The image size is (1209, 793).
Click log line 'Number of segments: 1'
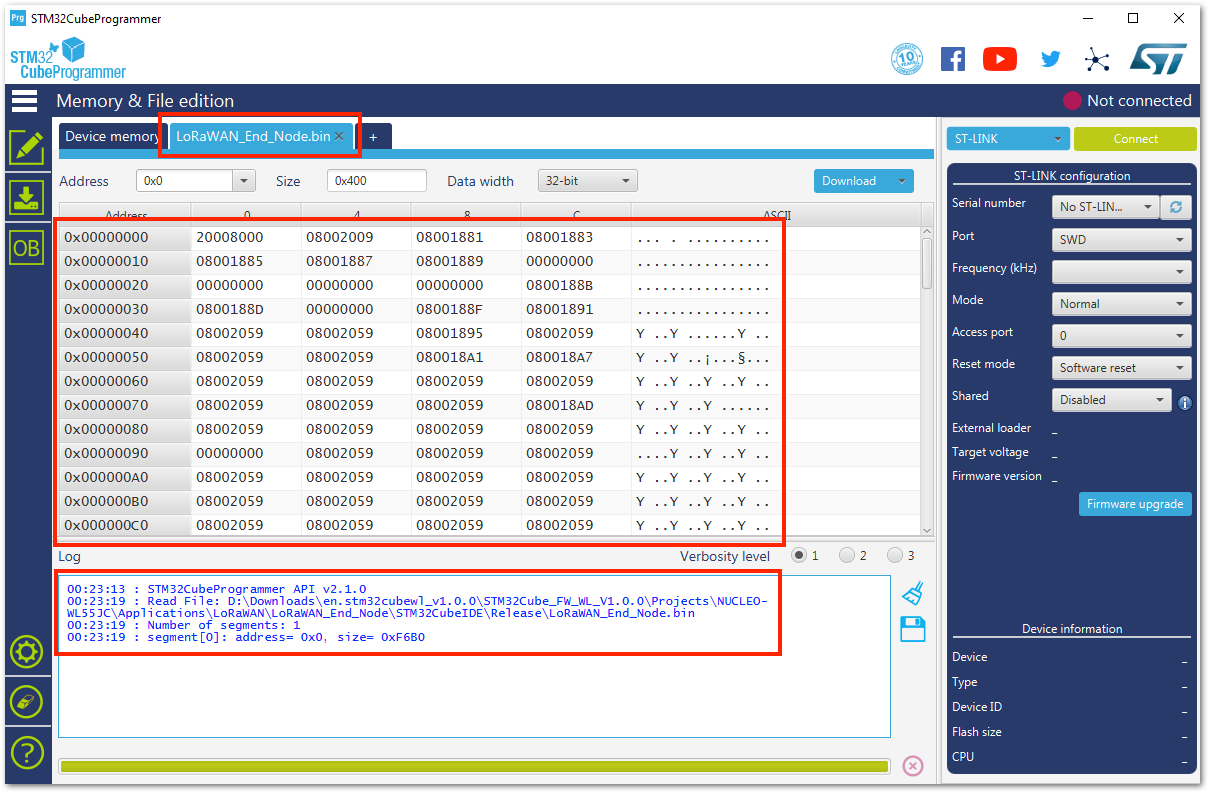point(183,625)
